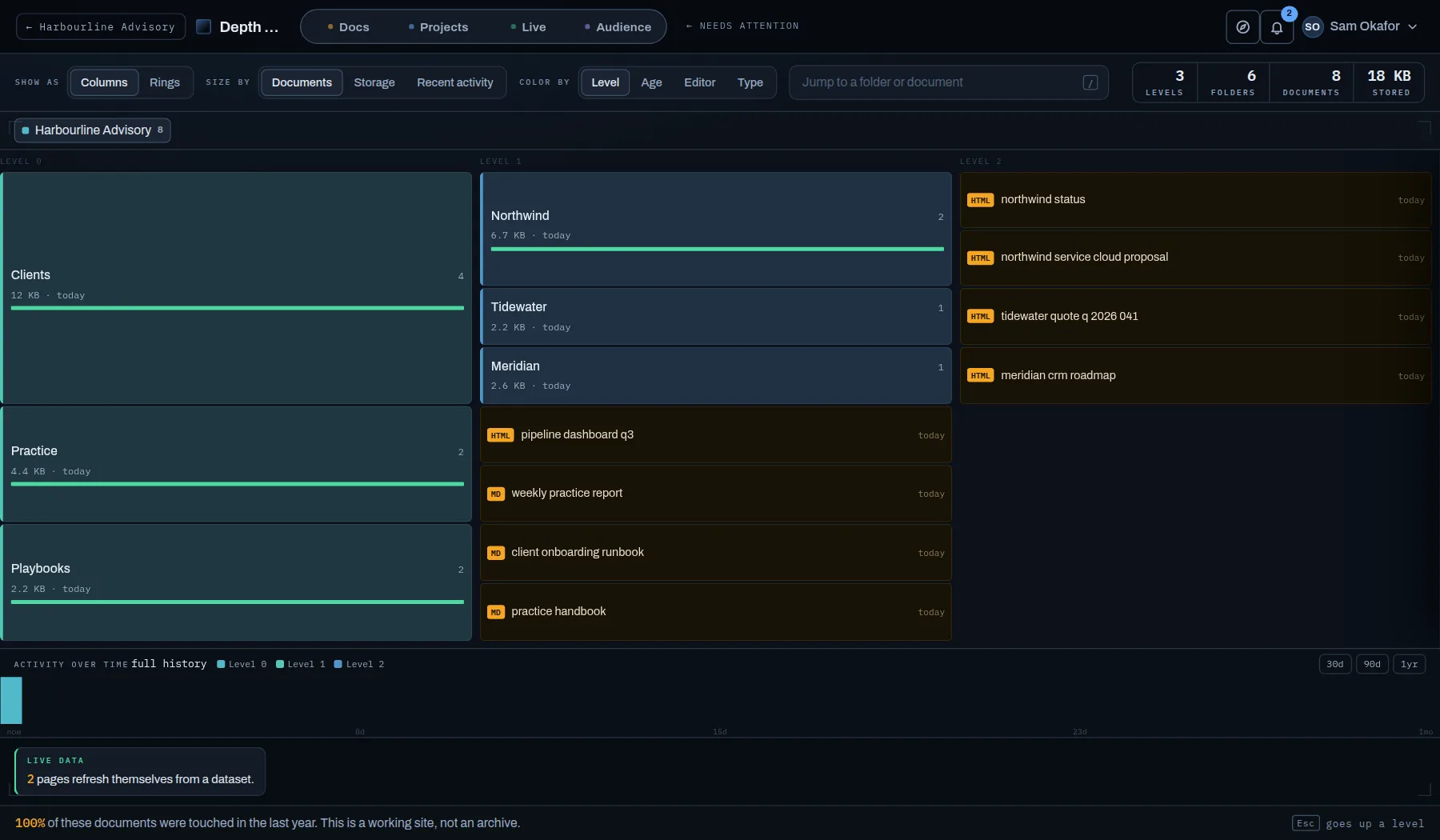Open the compass explore icon
1440x840 pixels.
click(1242, 27)
